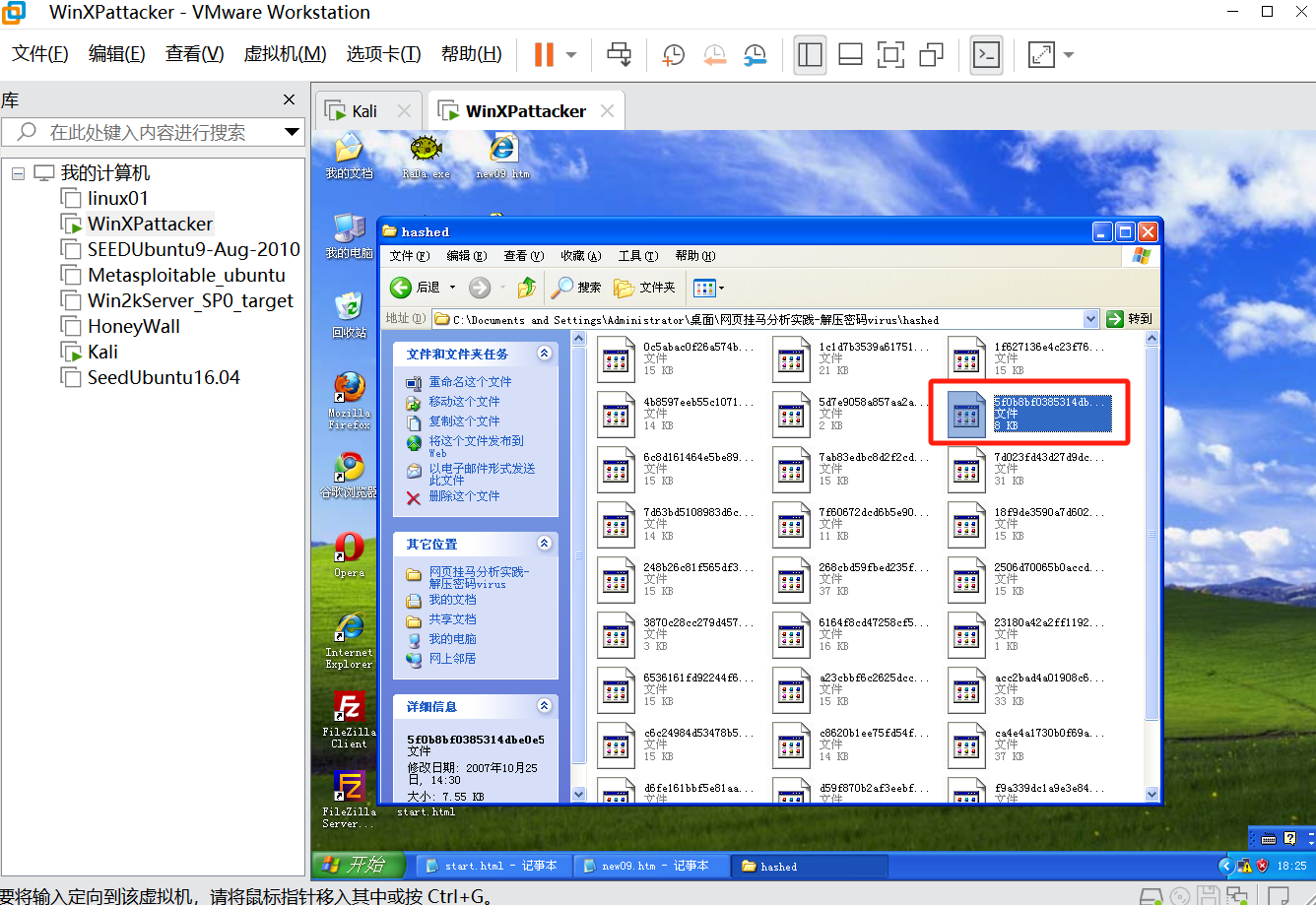Open Explorer 工具(T) menu
This screenshot has width=1316, height=905.
[x=637, y=256]
